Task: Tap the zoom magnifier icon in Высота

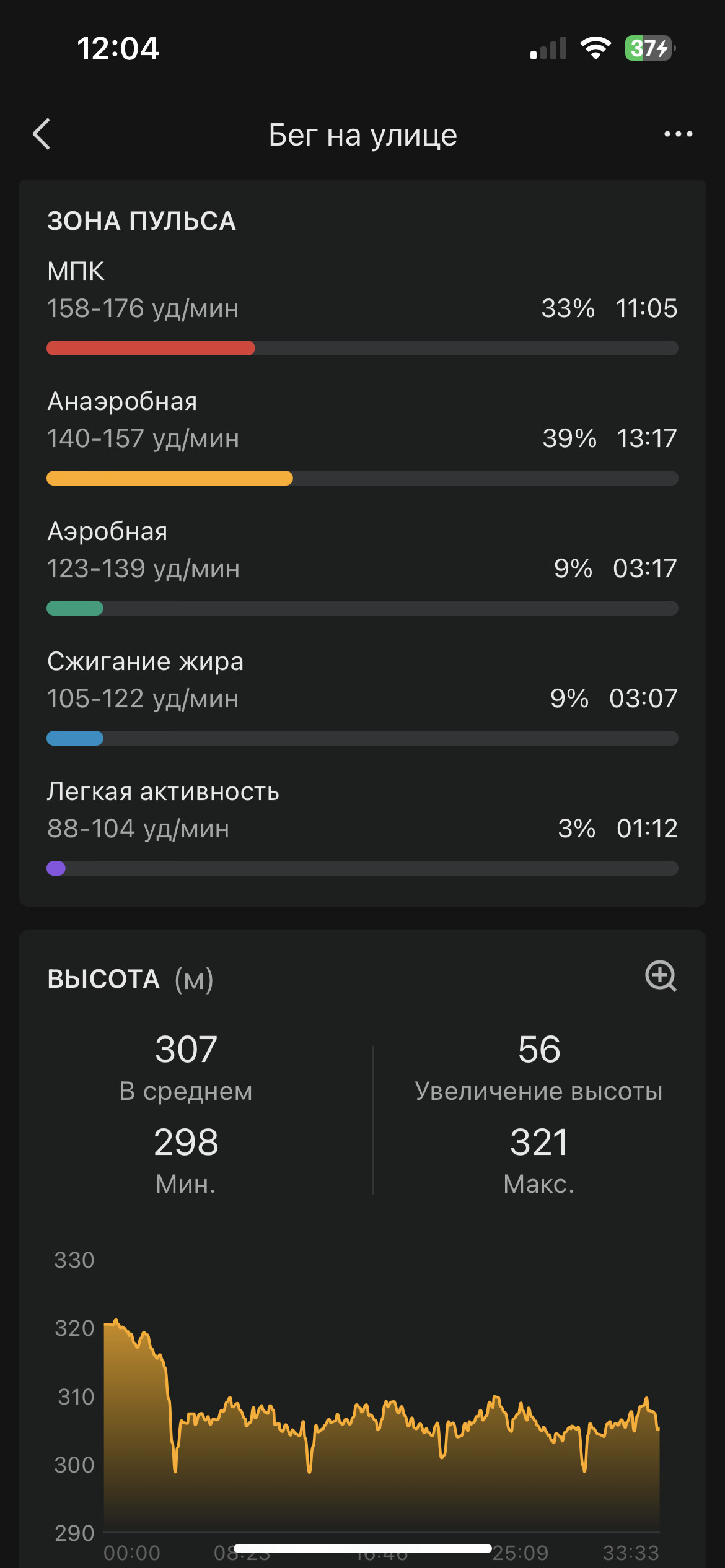Action: [x=661, y=977]
